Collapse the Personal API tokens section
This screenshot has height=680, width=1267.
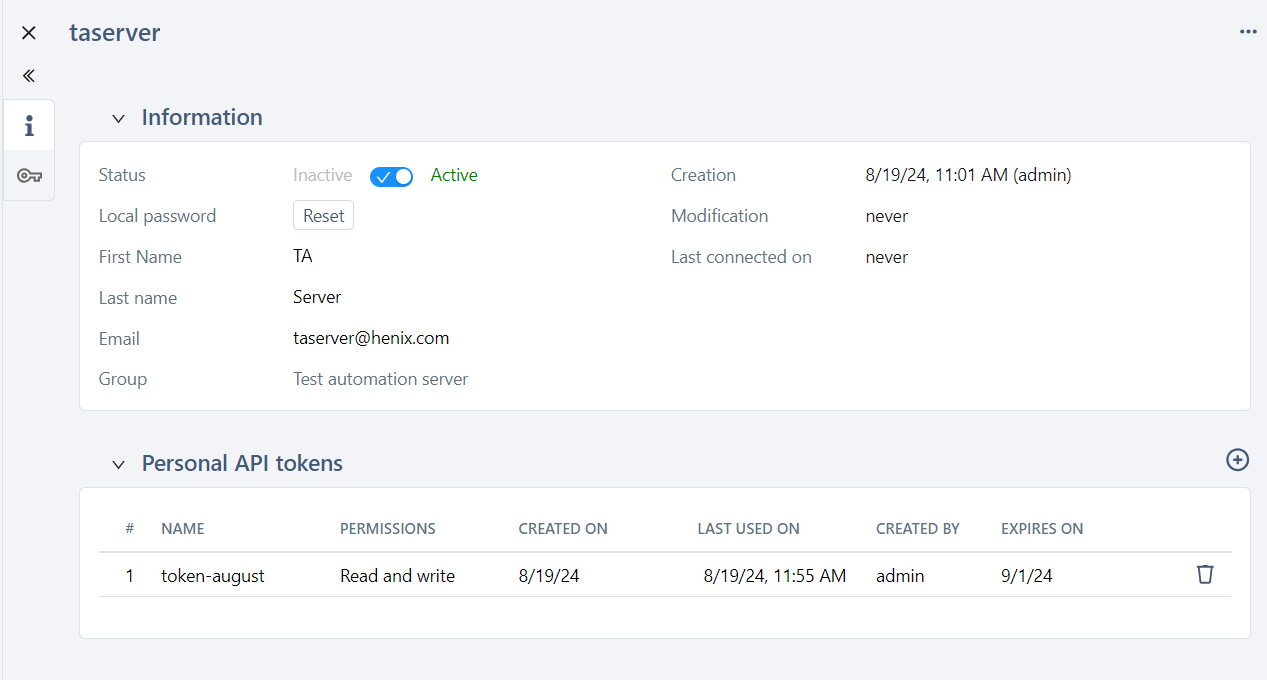click(x=117, y=464)
